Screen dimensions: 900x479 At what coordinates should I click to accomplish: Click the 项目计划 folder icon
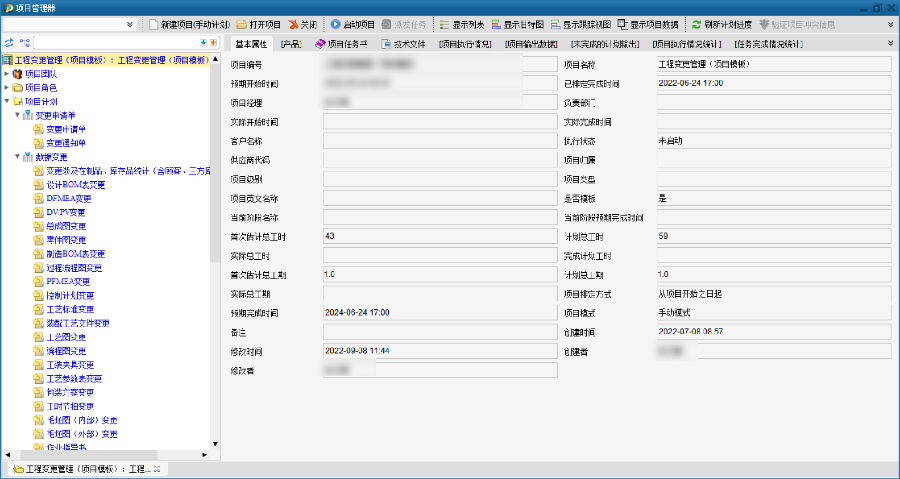coord(17,102)
